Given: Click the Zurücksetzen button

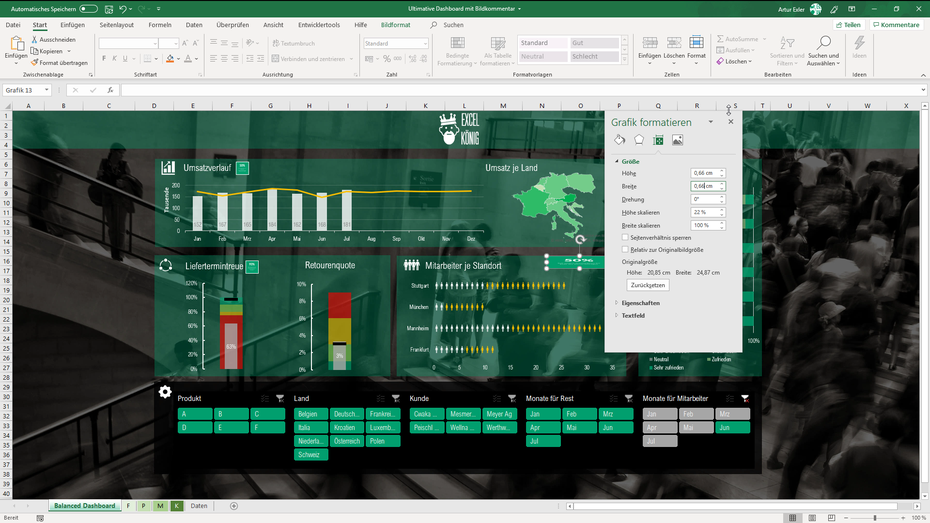Looking at the screenshot, I should (648, 285).
